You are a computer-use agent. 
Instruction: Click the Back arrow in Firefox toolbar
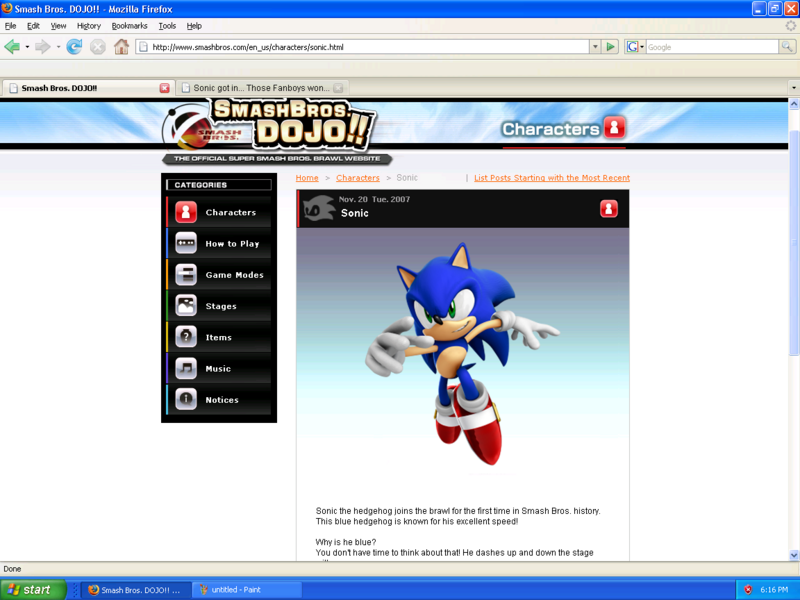[x=12, y=47]
